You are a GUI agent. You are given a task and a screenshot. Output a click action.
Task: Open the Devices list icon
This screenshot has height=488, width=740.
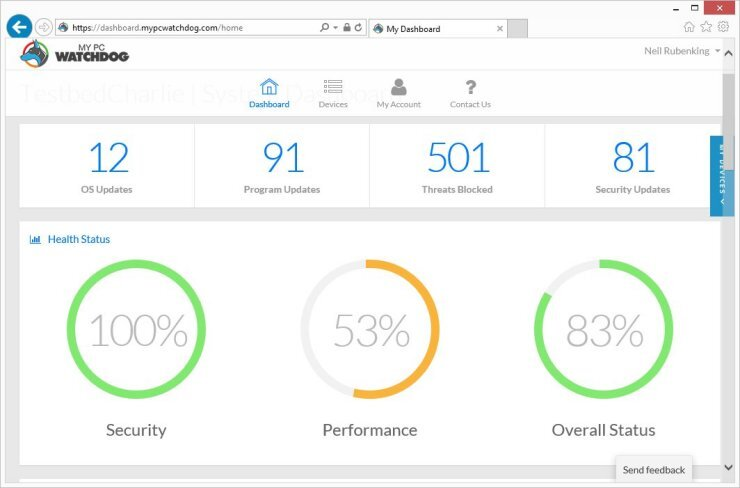(x=333, y=88)
